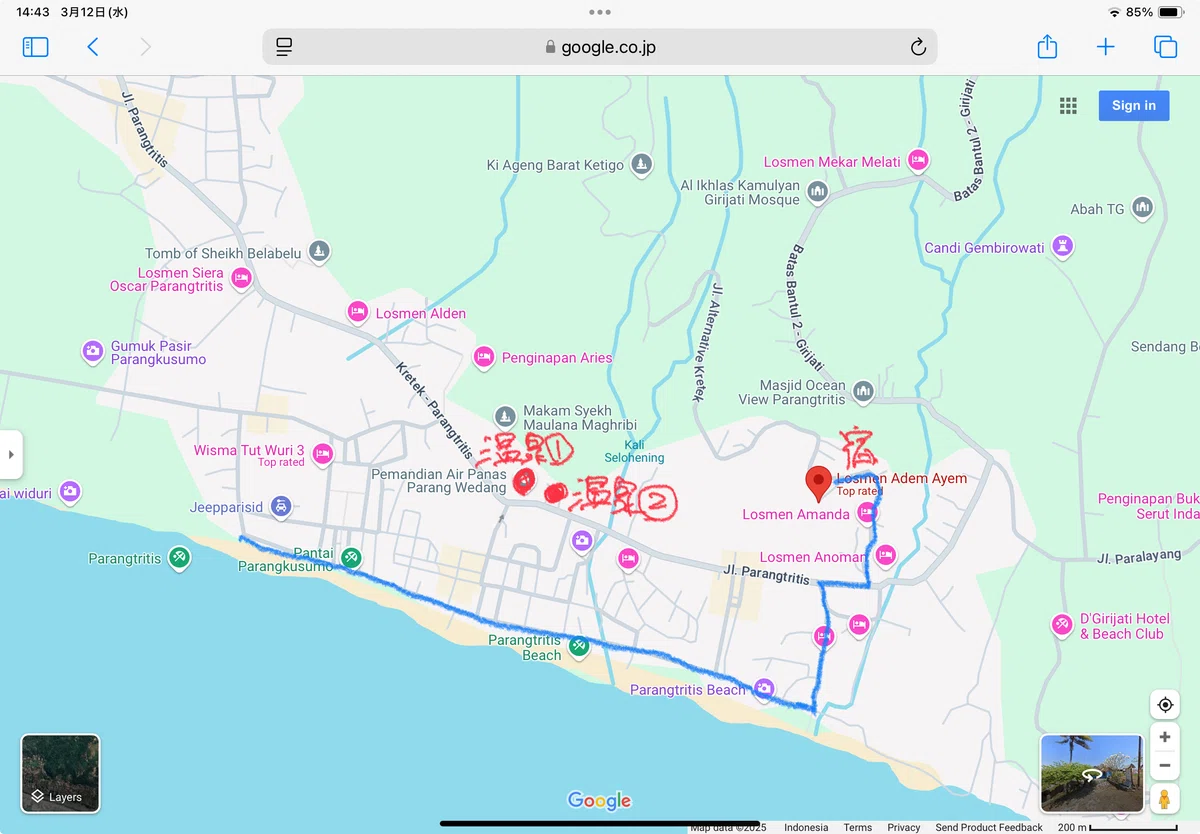Select Makam Syekh Maulana Maghribi marker
The height and width of the screenshot is (834, 1200).
tap(506, 416)
